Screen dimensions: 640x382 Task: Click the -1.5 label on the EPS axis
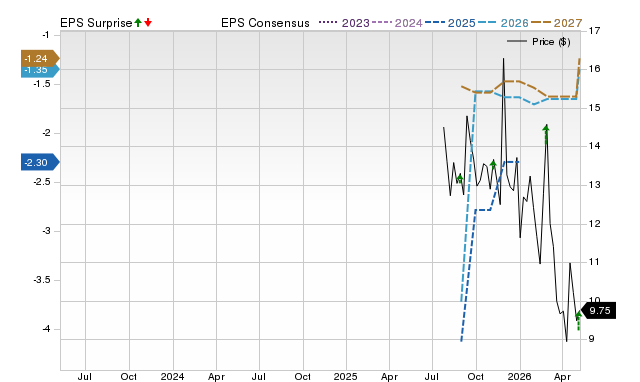42,84
